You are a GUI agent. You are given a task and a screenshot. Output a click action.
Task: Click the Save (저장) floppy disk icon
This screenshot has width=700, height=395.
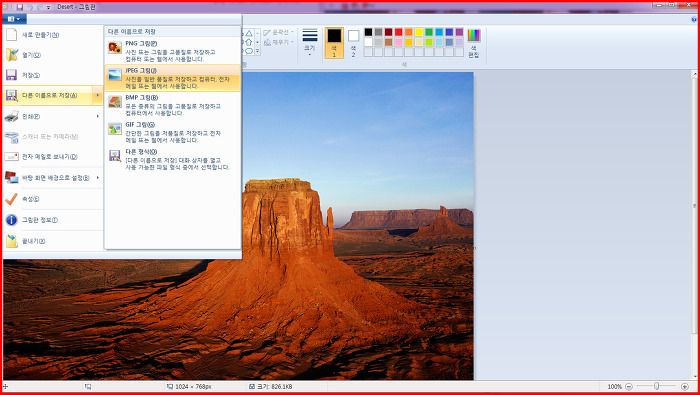click(12, 75)
